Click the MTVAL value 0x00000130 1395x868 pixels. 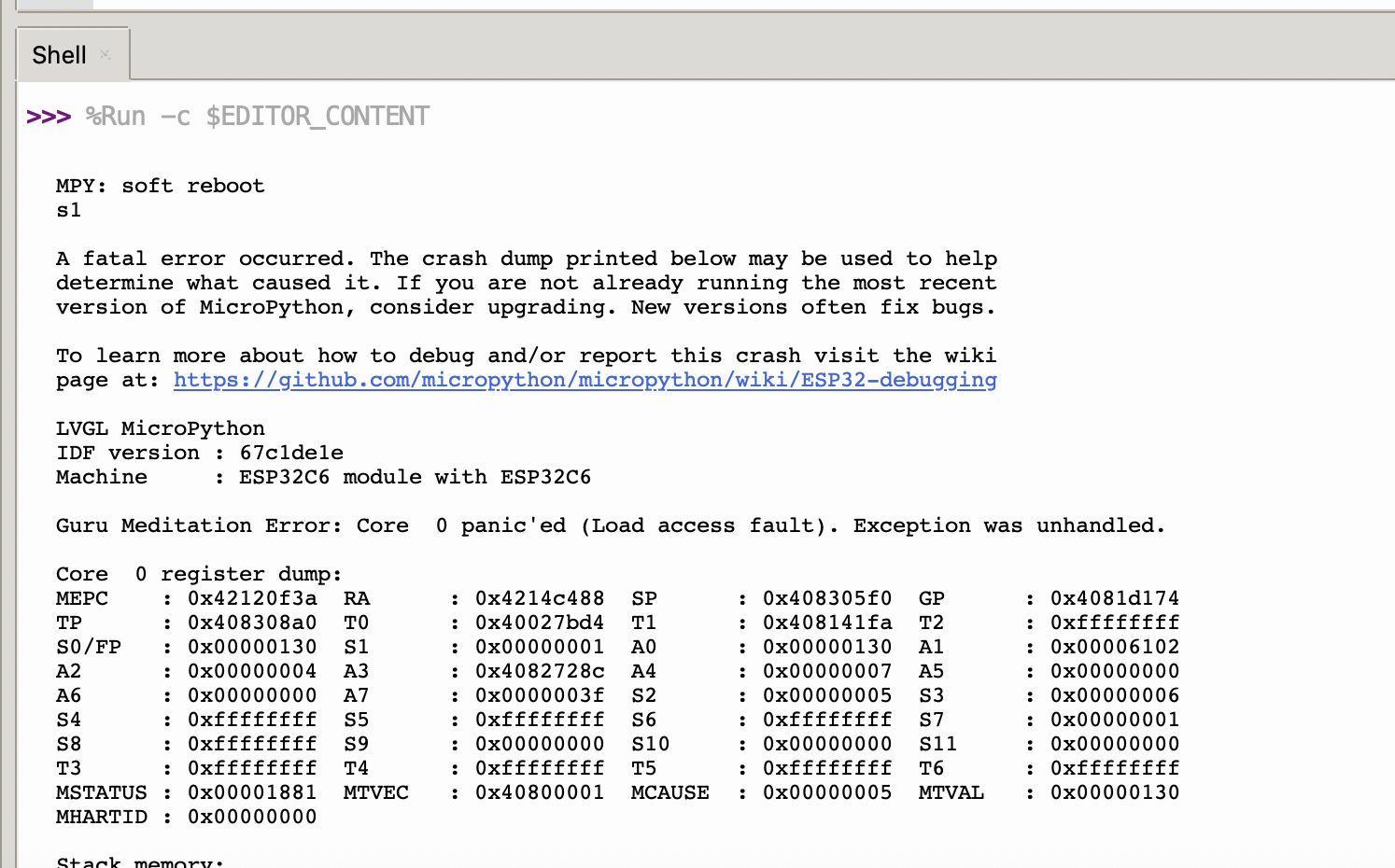click(1115, 792)
